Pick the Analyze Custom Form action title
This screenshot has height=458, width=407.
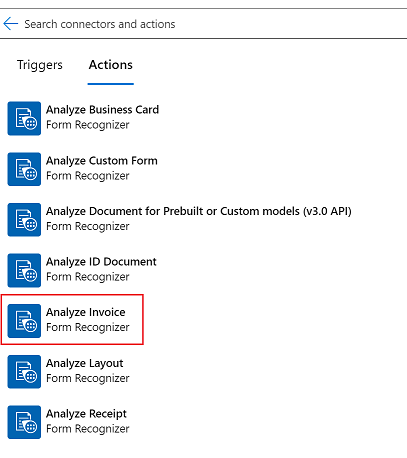point(102,161)
